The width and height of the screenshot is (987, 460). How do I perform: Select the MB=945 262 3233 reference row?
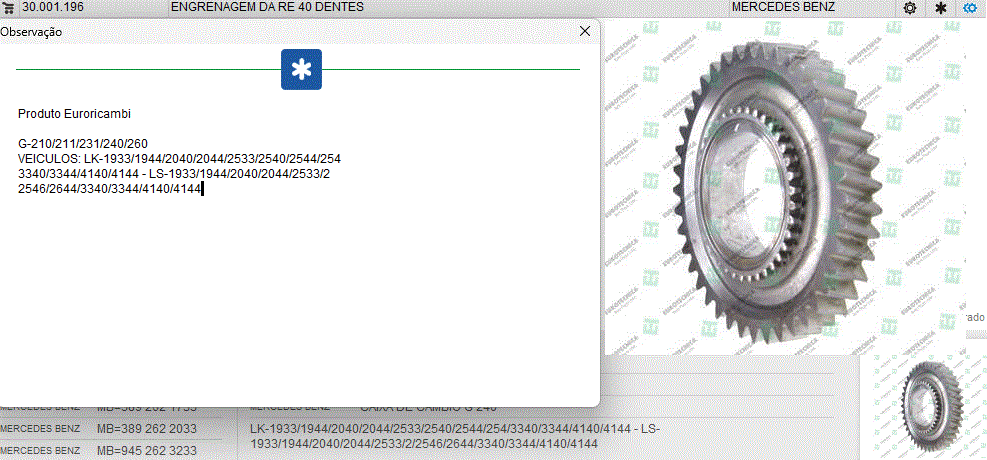146,451
